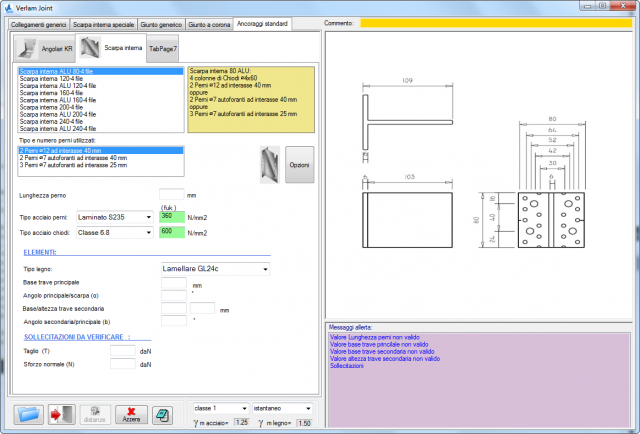Click the calculator icon button

coord(160,414)
